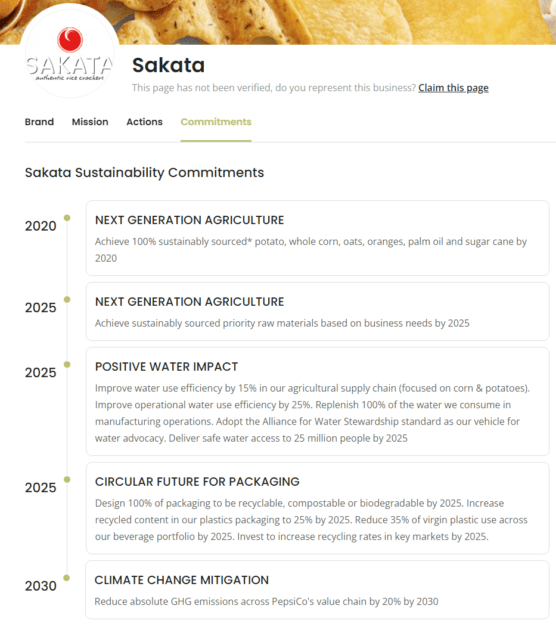
Task: Click the timeline dot beside Positive Water Impact
Action: pyautogui.click(x=67, y=365)
